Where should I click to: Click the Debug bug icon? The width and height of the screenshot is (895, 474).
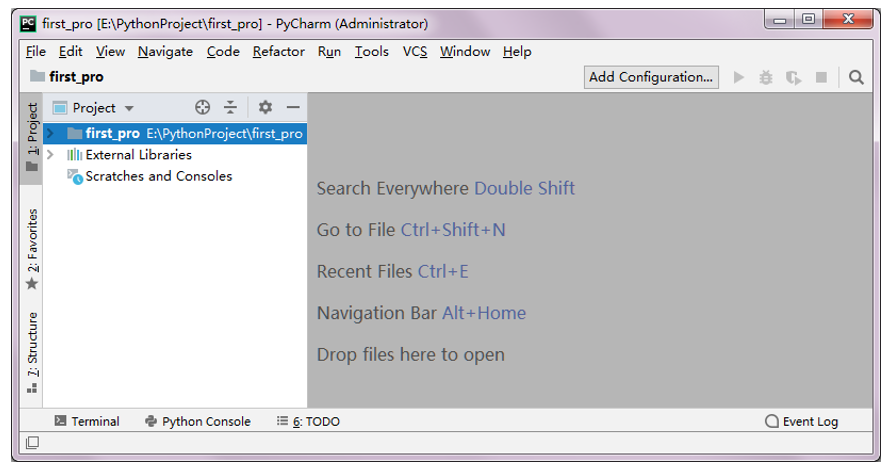[766, 77]
